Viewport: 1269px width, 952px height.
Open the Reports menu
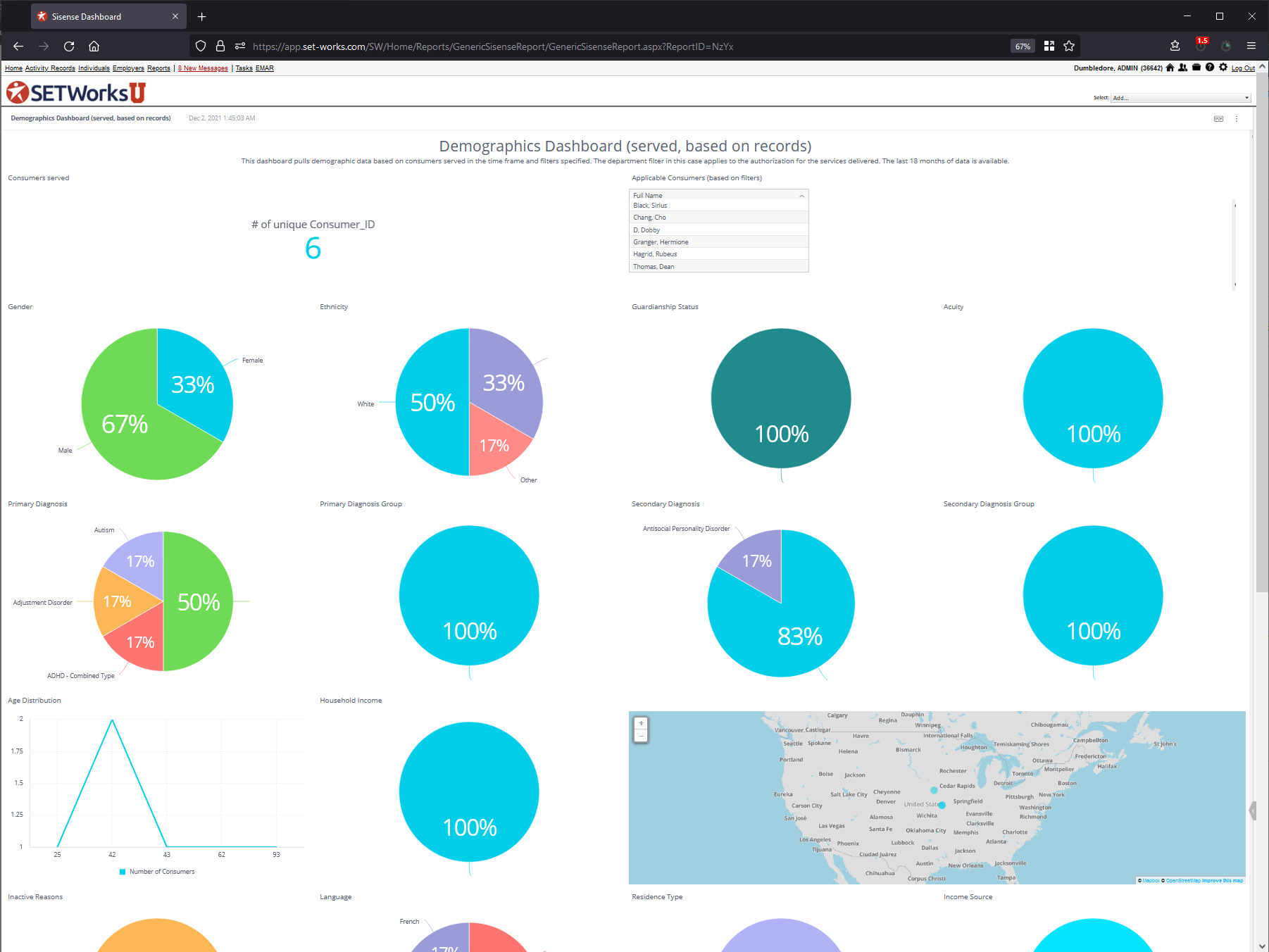click(158, 68)
